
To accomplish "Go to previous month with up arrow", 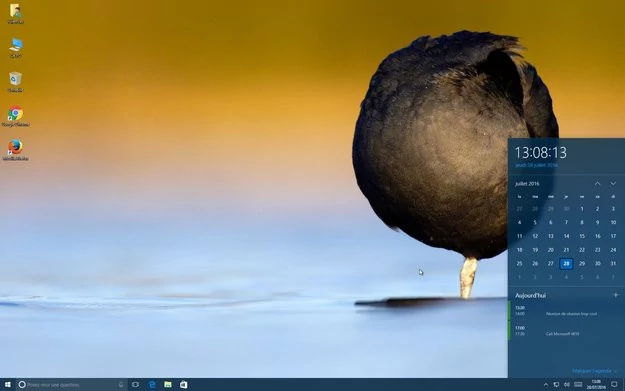I will [x=597, y=183].
